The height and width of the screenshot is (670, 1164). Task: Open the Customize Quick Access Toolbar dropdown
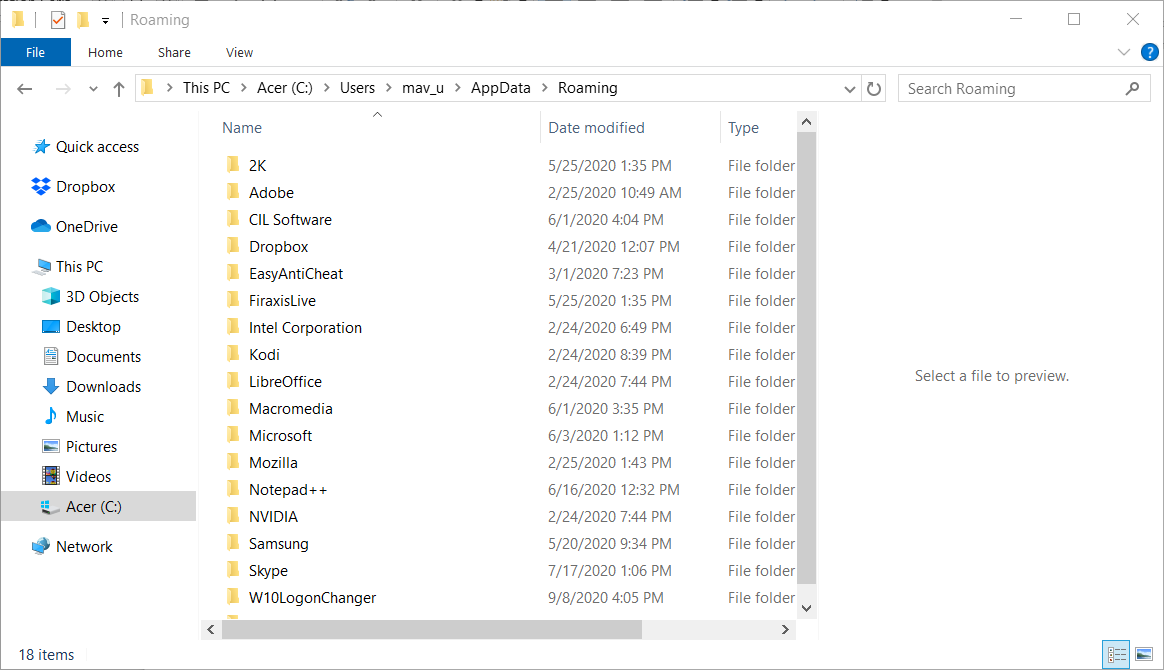[x=105, y=21]
